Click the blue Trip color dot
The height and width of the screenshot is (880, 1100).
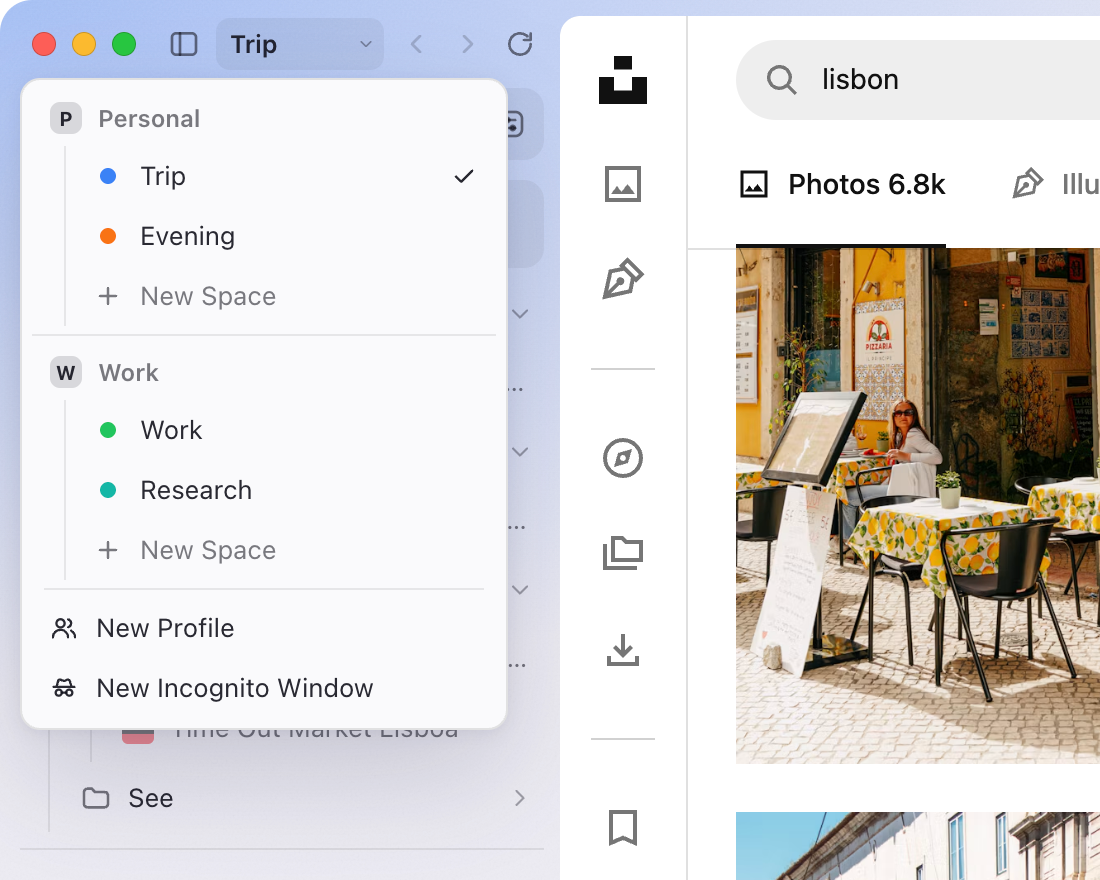[x=108, y=176]
